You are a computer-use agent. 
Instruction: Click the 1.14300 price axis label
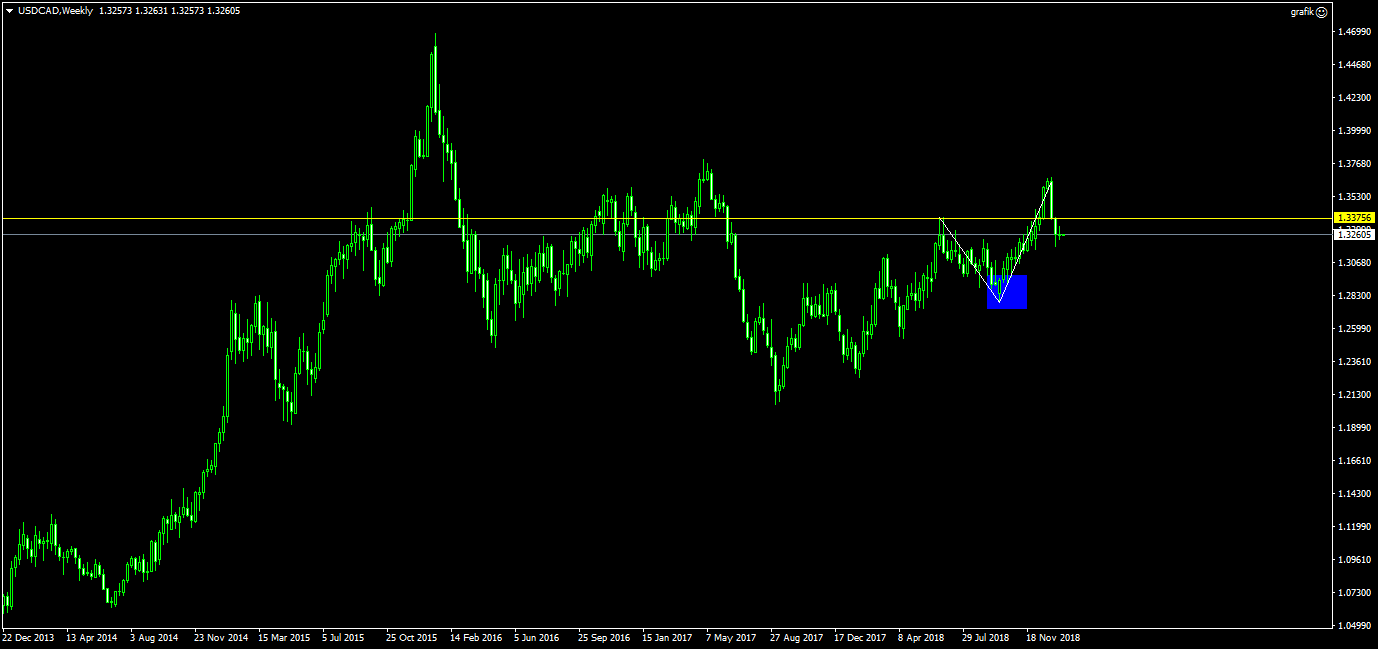tap(1352, 494)
